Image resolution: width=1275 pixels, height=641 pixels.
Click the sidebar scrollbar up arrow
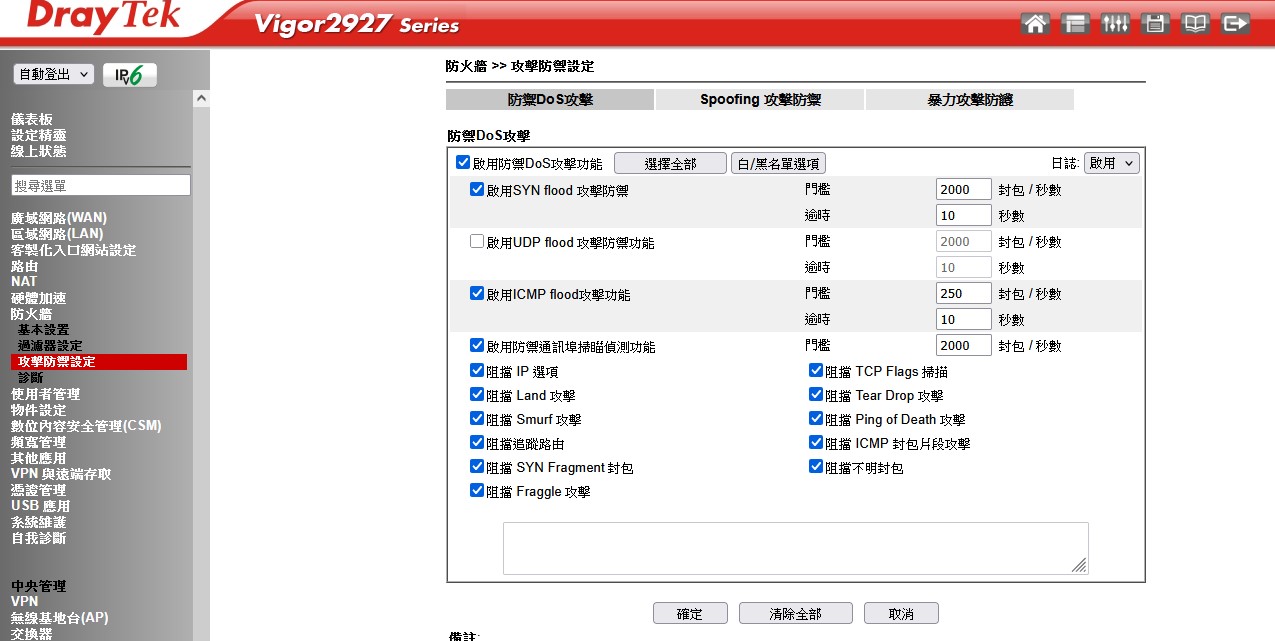point(201,99)
